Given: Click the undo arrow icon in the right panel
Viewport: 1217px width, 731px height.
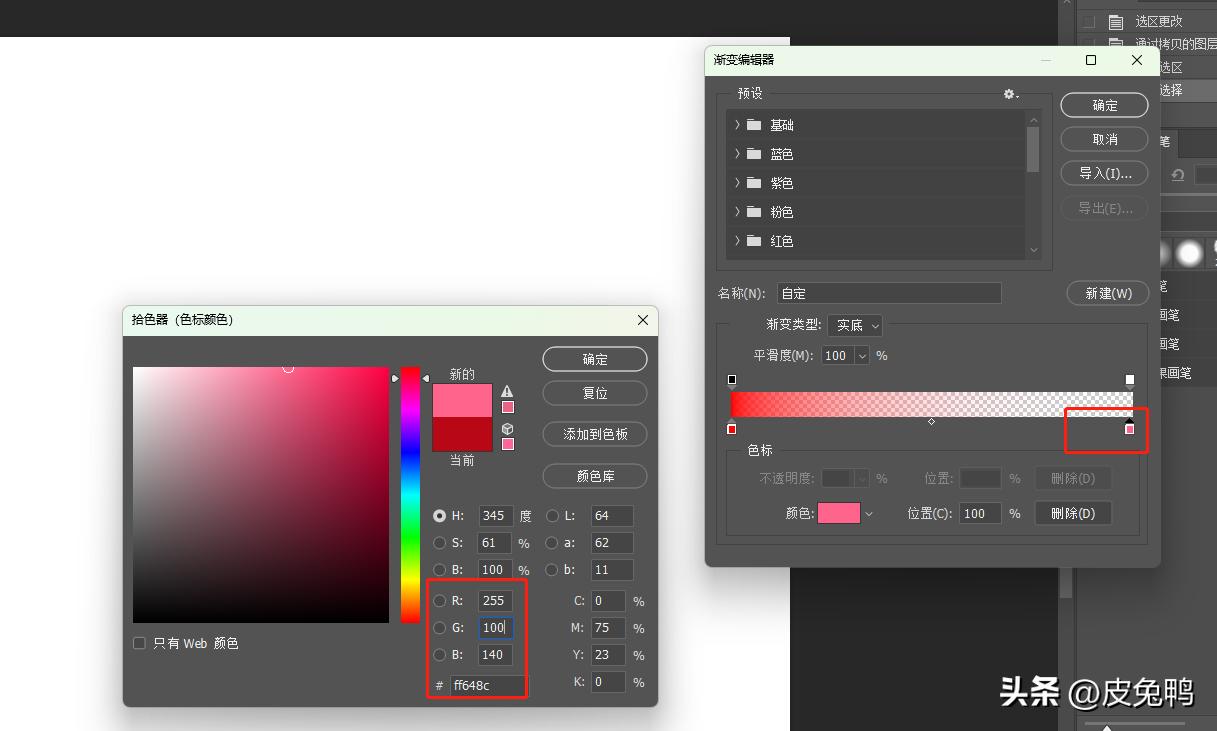Looking at the screenshot, I should [x=1178, y=175].
